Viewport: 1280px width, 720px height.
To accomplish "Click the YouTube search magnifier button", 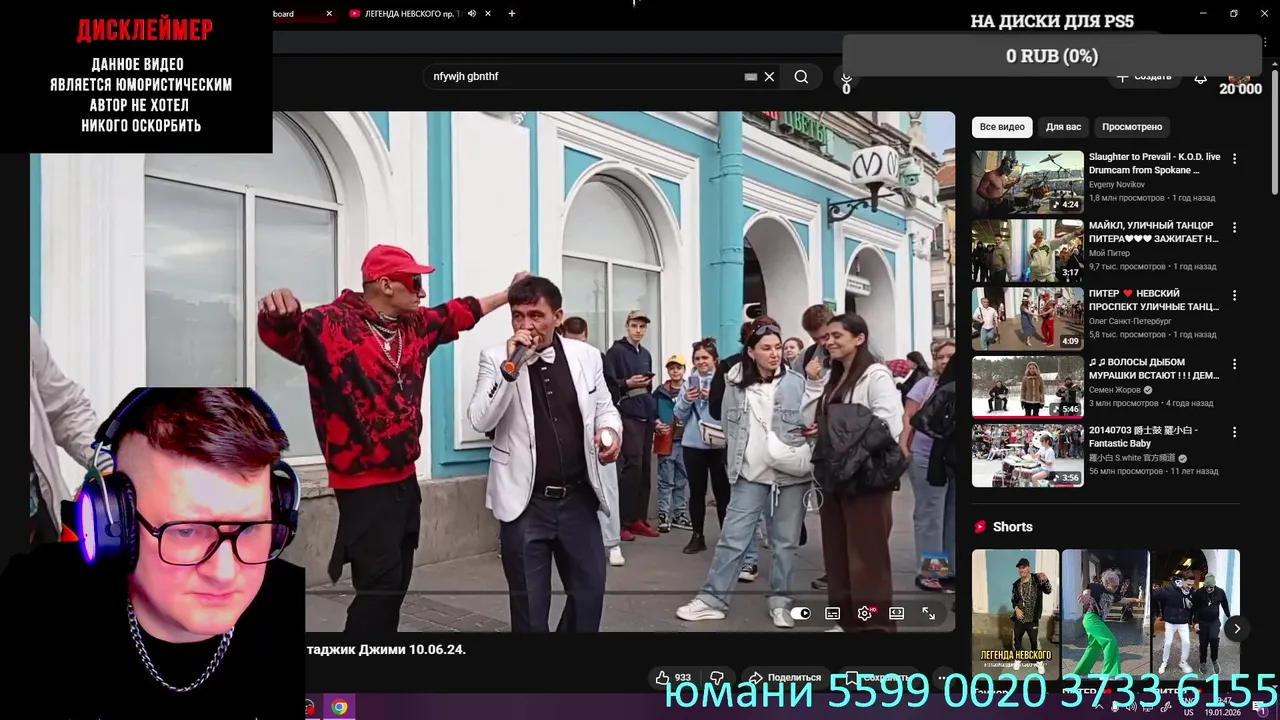I will click(801, 77).
